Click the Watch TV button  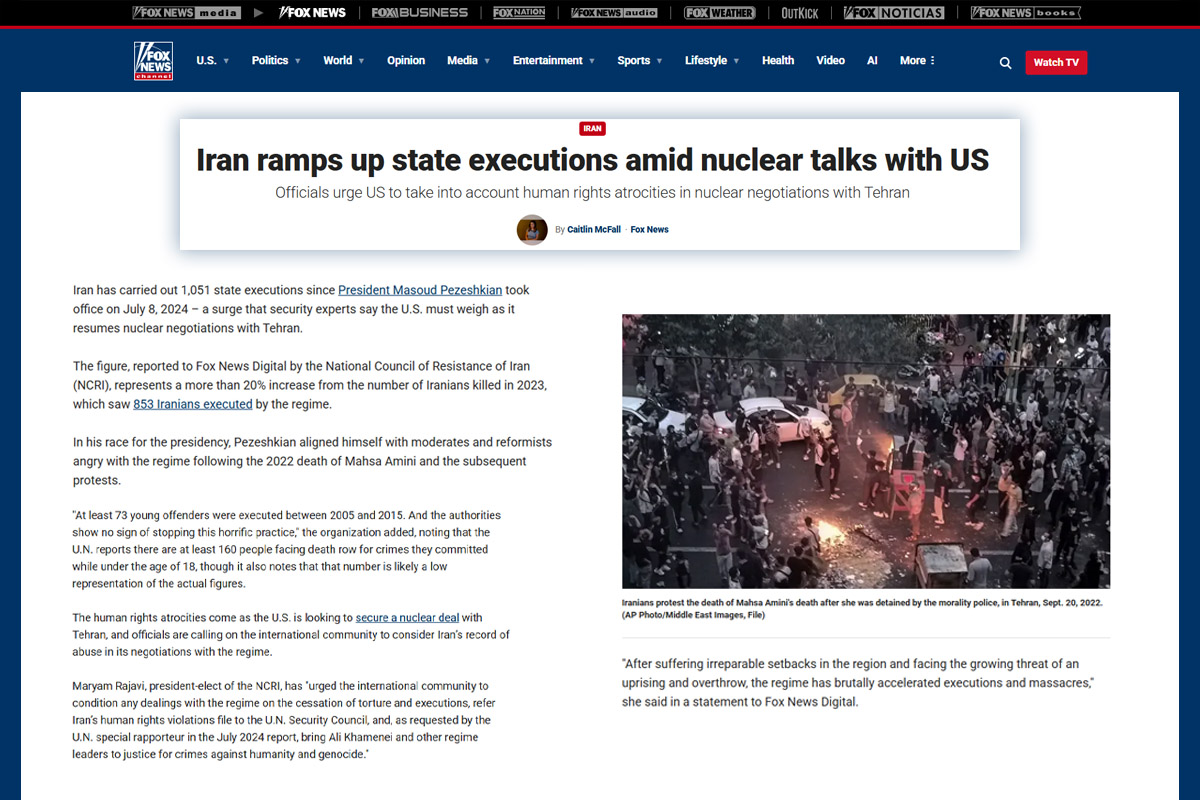coord(1056,62)
